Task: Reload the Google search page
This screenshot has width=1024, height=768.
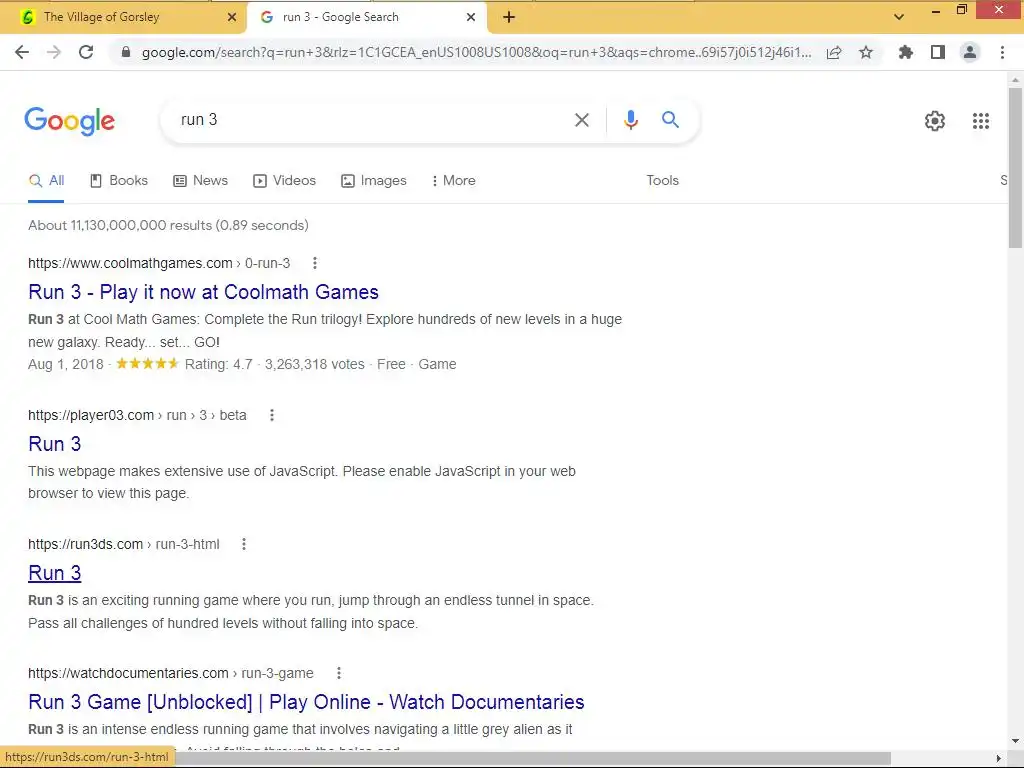Action: coord(86,52)
